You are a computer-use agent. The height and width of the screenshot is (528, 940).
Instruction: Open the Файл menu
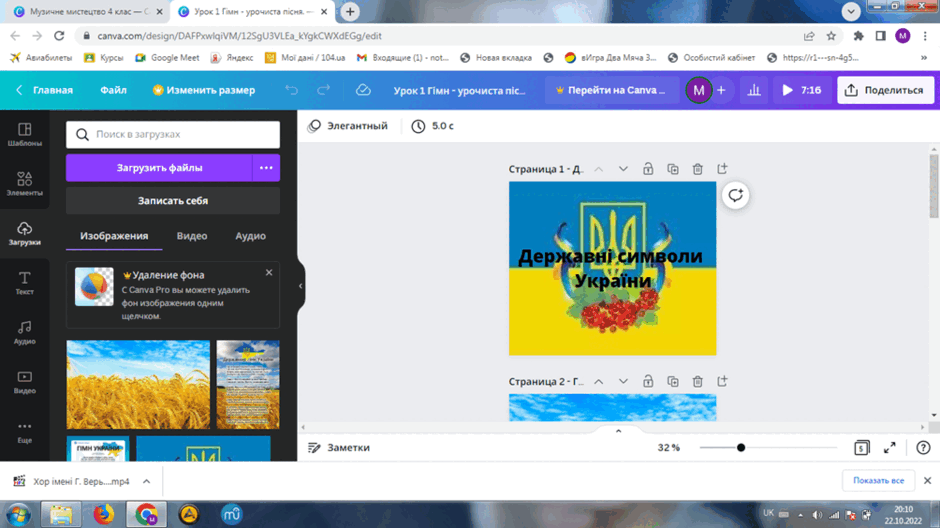(113, 90)
